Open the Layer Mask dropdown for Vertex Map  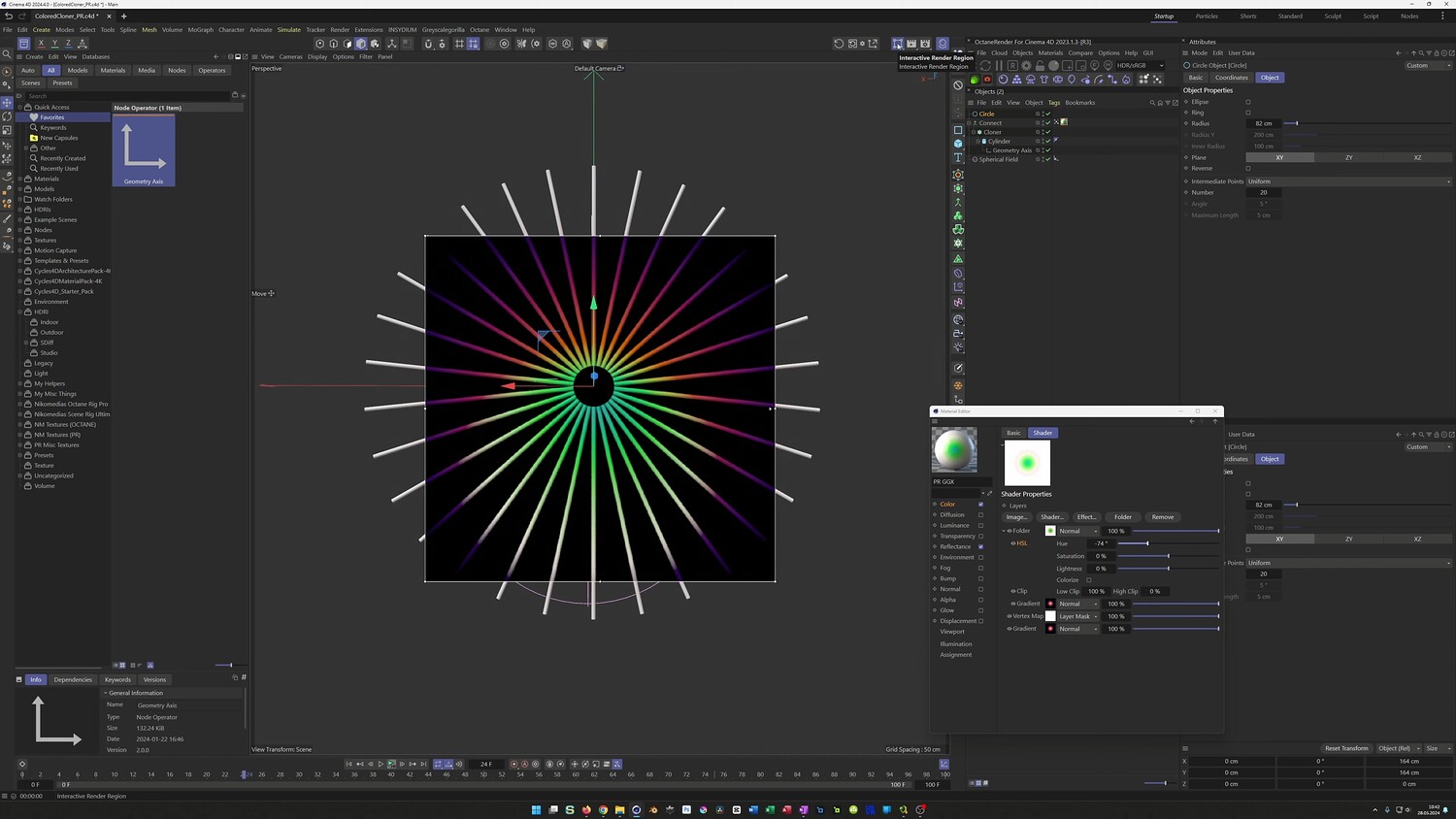click(1078, 616)
